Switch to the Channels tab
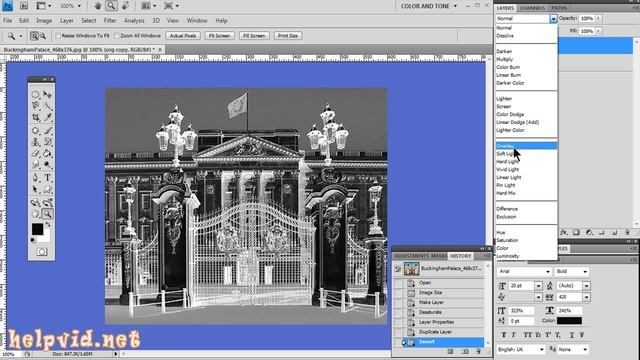640x360 pixels. pos(532,8)
